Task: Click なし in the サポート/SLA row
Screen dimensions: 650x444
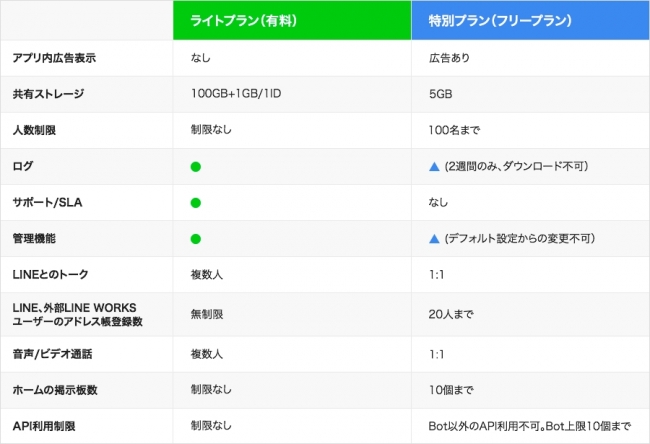Action: [x=439, y=202]
